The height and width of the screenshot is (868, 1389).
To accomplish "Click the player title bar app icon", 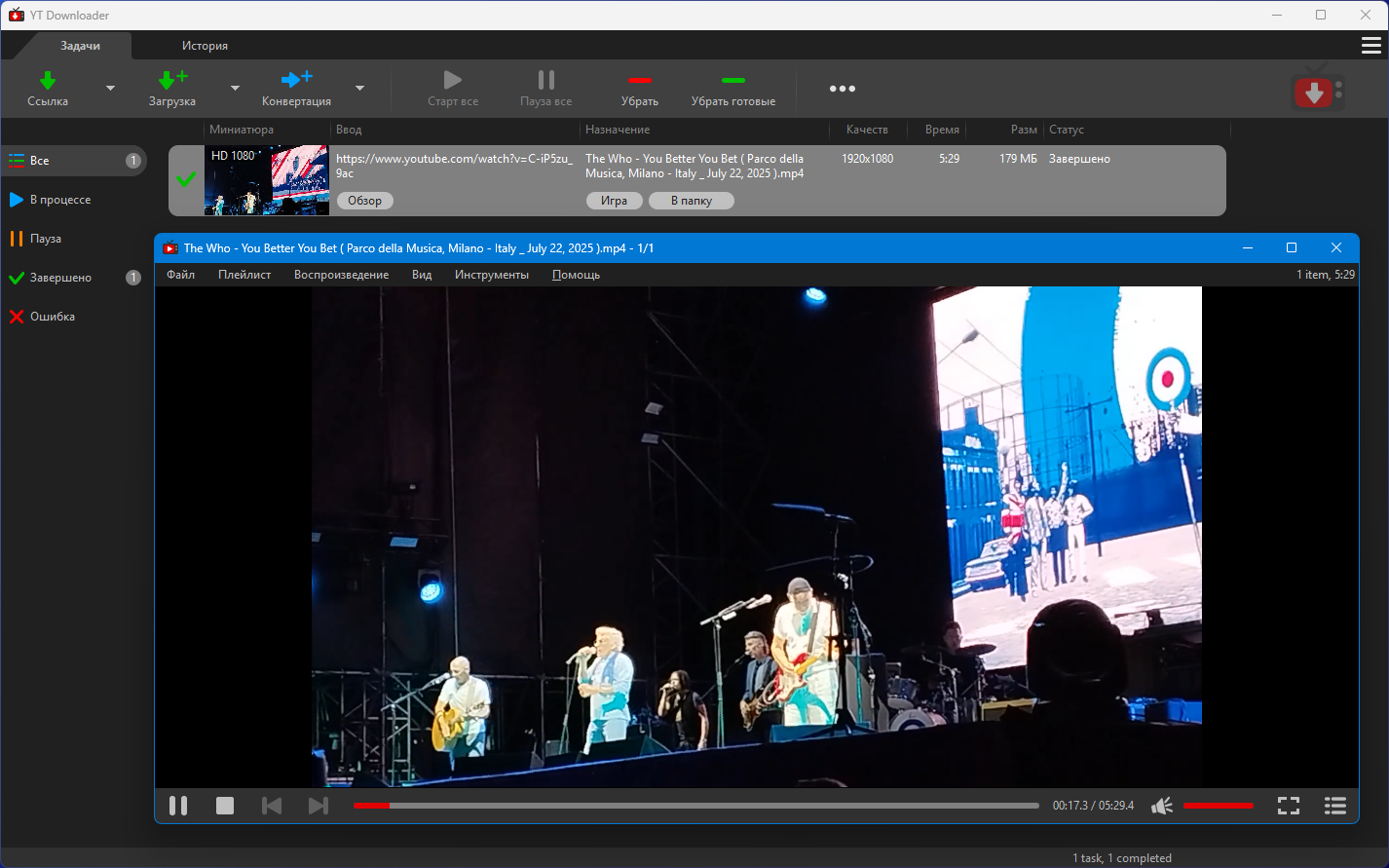I will (x=170, y=248).
